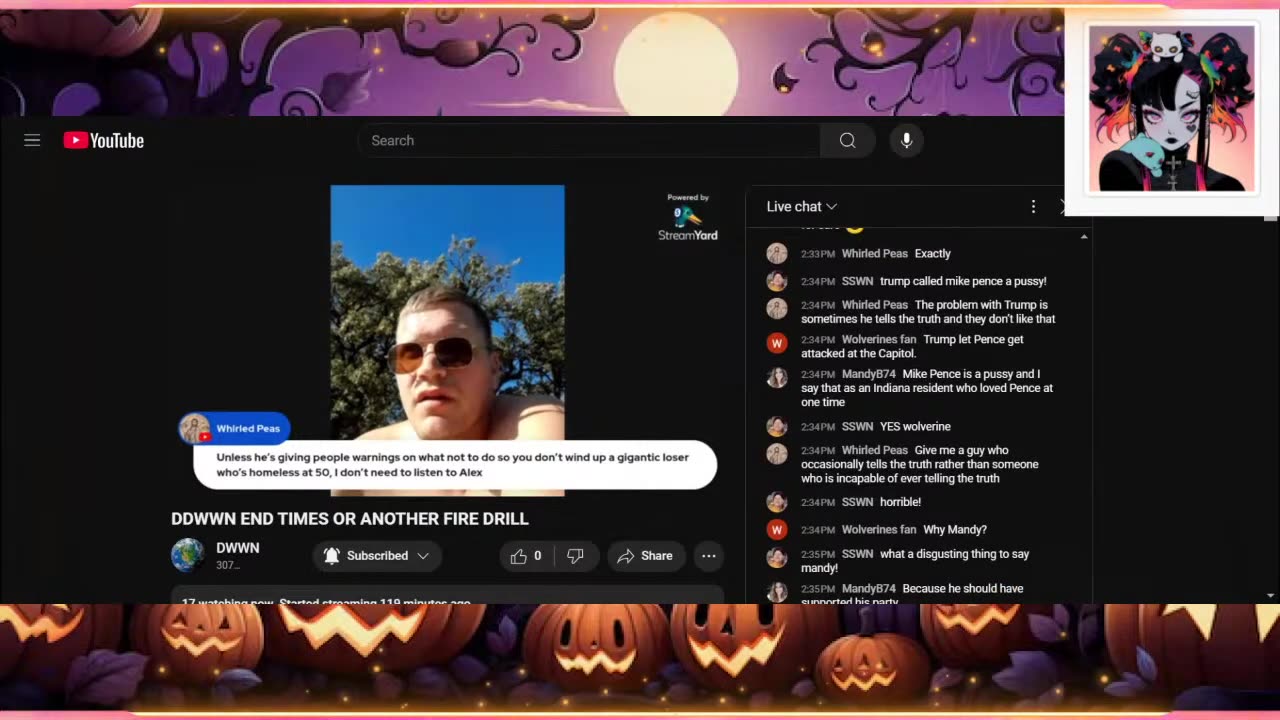Click the magnifier search button
This screenshot has width=1280, height=720.
847,141
